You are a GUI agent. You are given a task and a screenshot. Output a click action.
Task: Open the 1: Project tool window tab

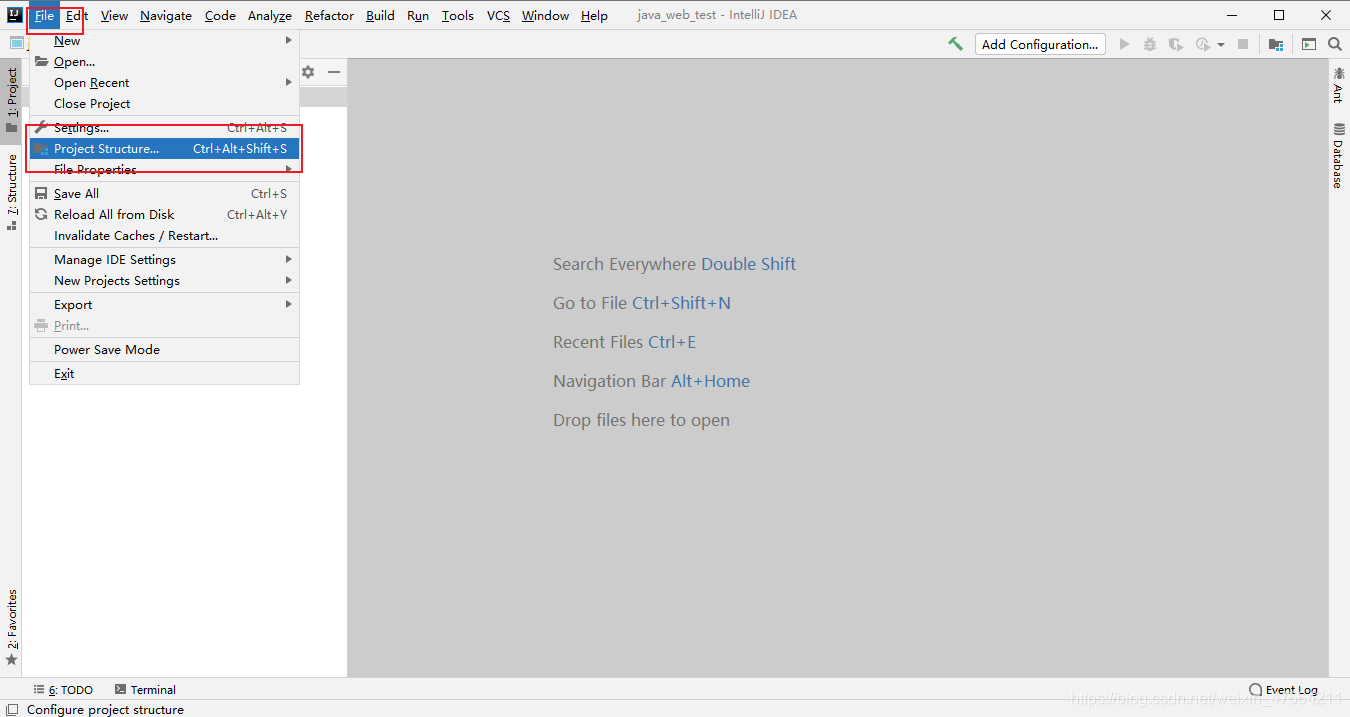11,101
